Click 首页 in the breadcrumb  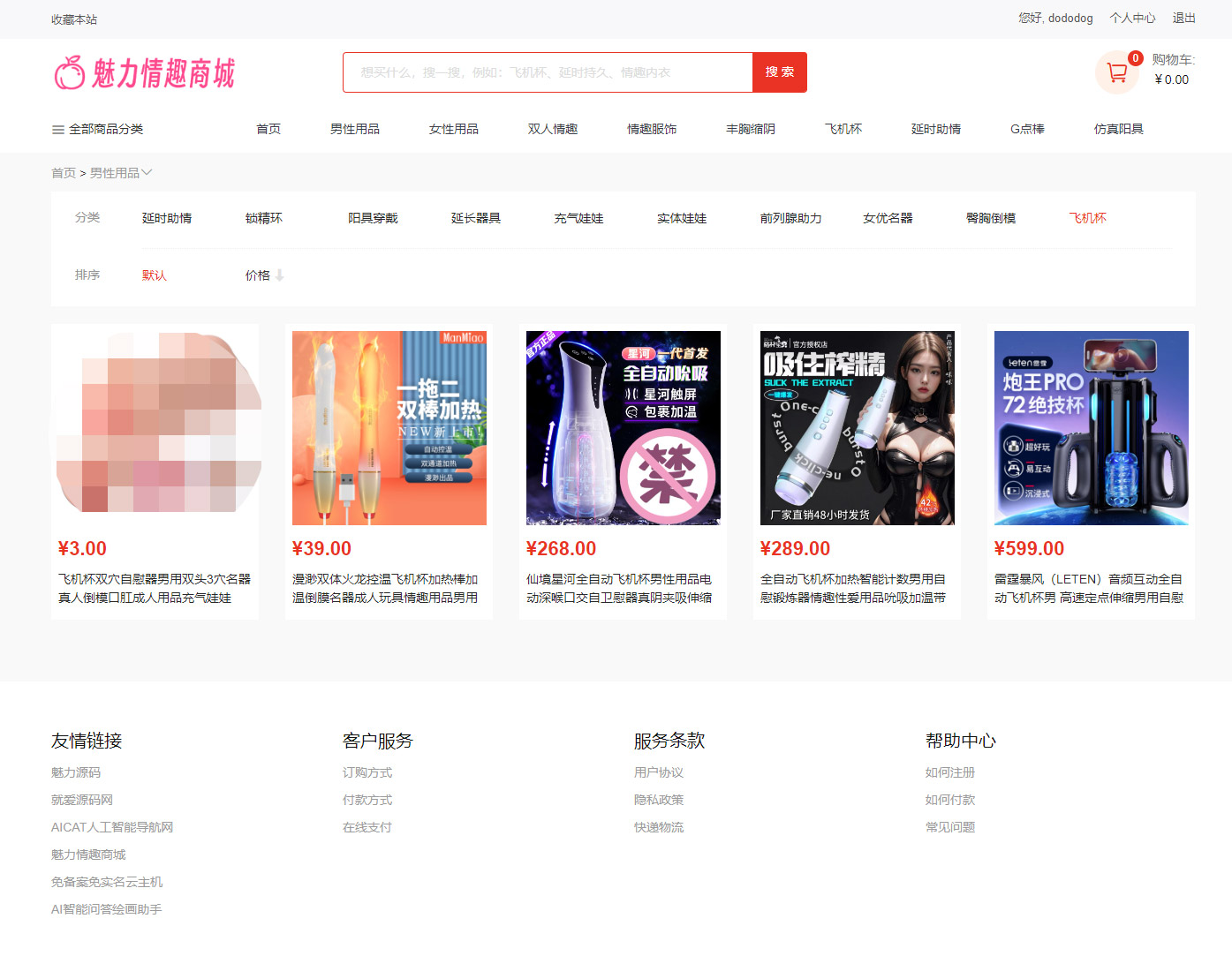tap(64, 173)
